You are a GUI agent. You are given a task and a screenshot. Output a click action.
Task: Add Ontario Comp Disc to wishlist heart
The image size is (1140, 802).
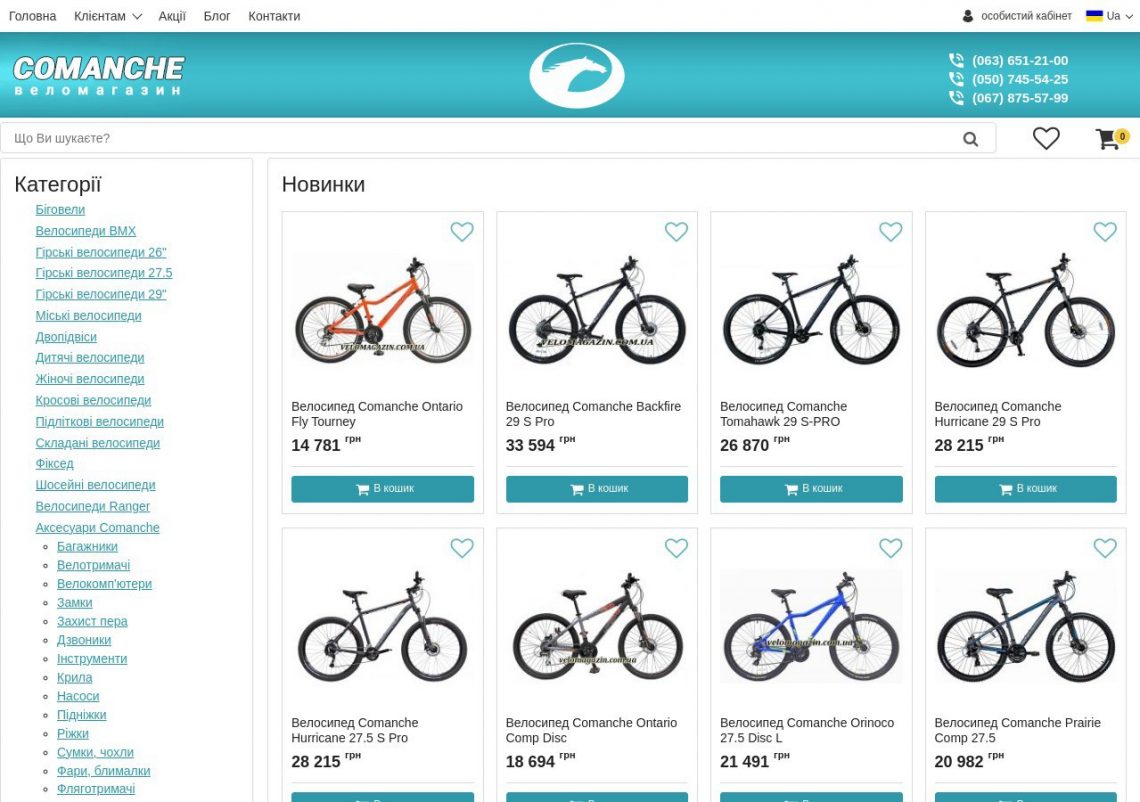[676, 548]
